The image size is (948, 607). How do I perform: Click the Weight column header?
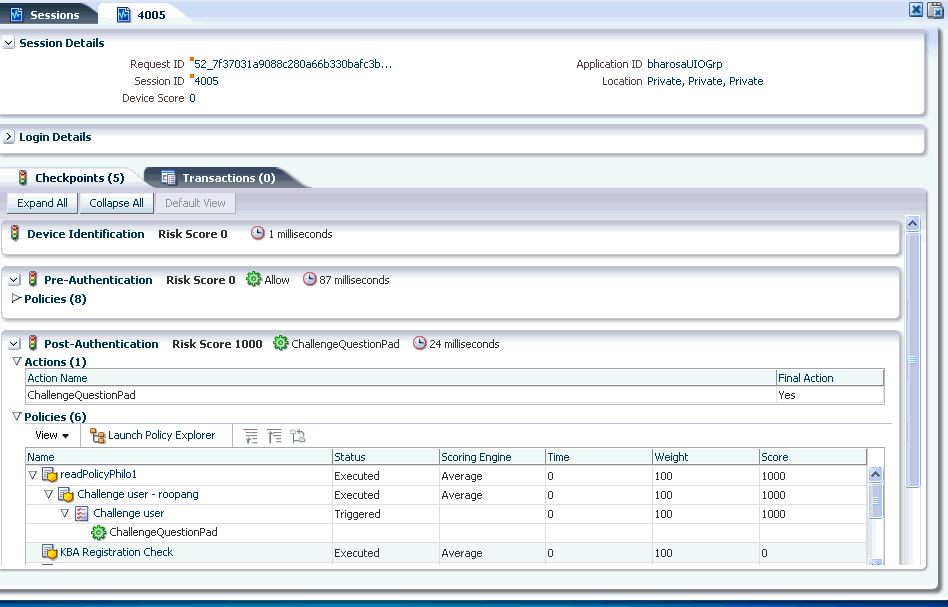click(x=706, y=457)
